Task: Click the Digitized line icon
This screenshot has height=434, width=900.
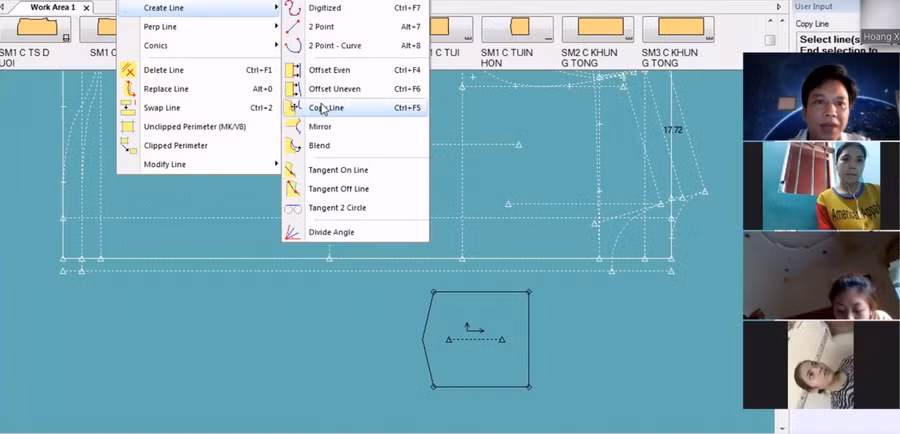Action: click(293, 8)
